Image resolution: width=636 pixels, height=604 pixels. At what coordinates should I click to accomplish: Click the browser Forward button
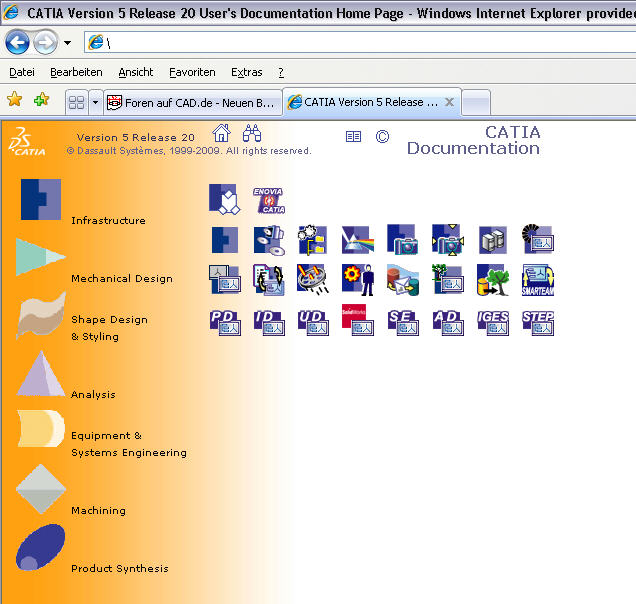(x=45, y=42)
